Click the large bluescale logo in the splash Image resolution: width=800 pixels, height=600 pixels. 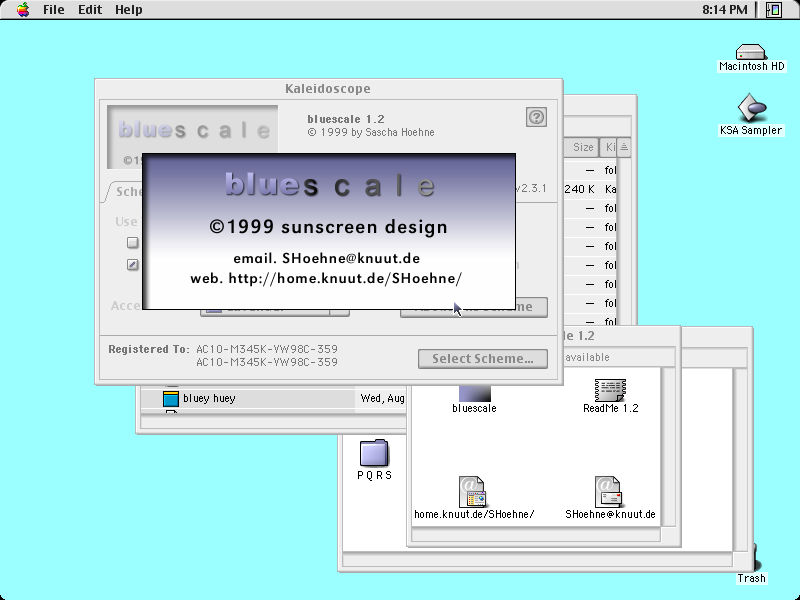(330, 185)
